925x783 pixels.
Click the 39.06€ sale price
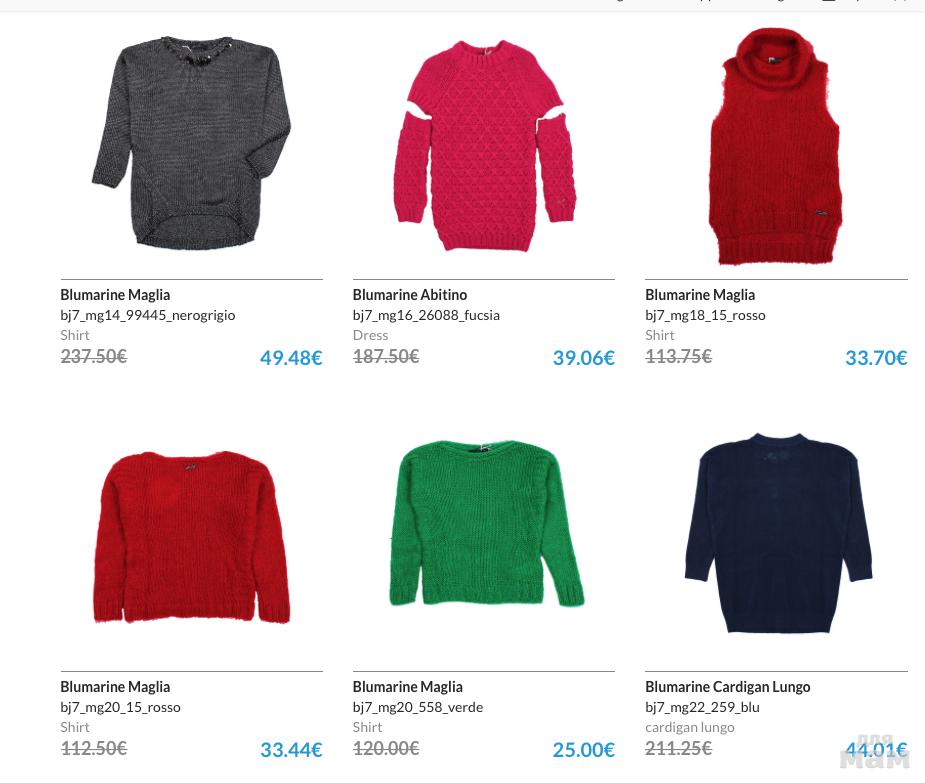[583, 358]
